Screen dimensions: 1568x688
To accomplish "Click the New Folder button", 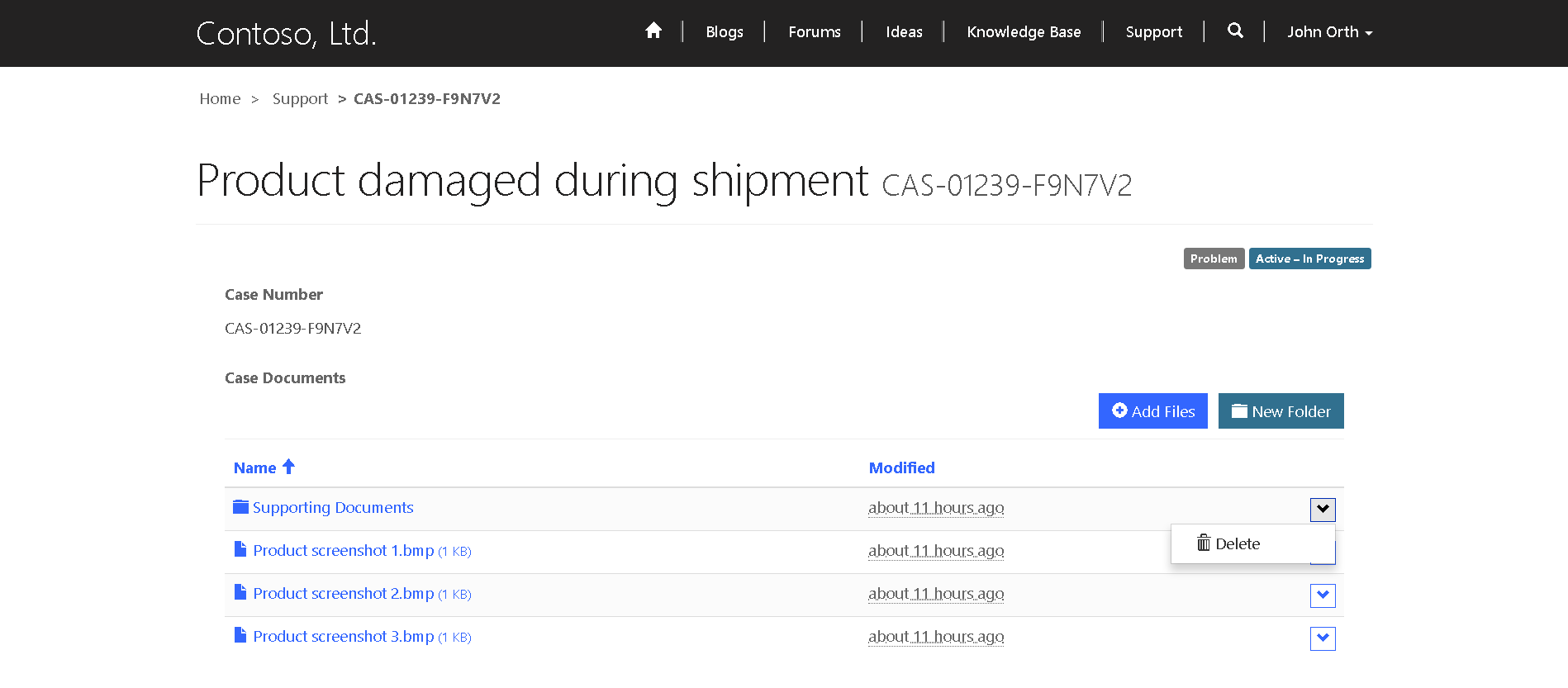I will click(1281, 411).
